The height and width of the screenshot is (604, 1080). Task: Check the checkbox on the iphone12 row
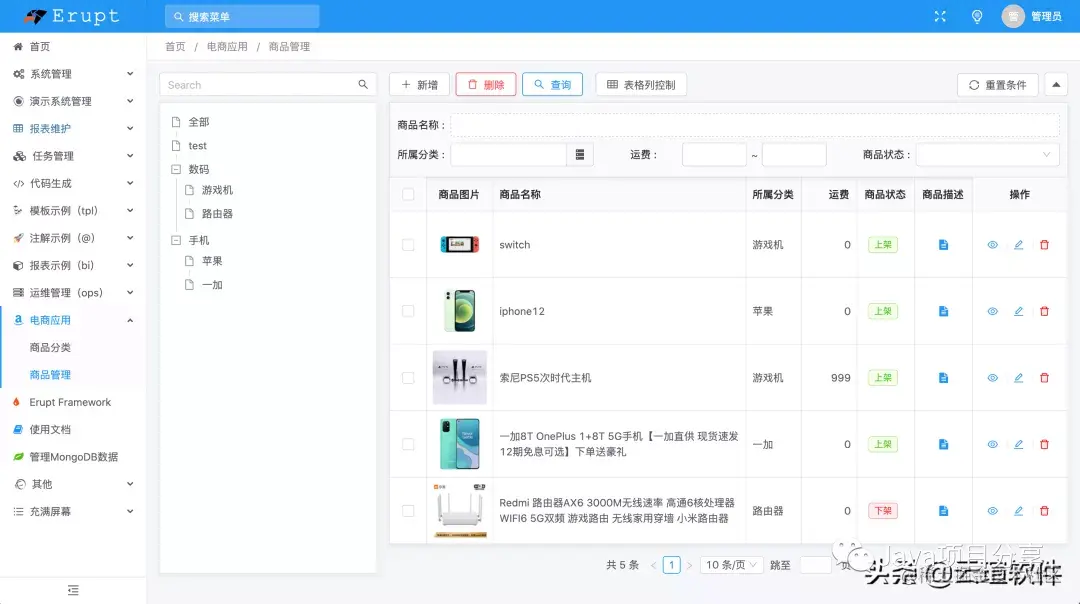[407, 311]
